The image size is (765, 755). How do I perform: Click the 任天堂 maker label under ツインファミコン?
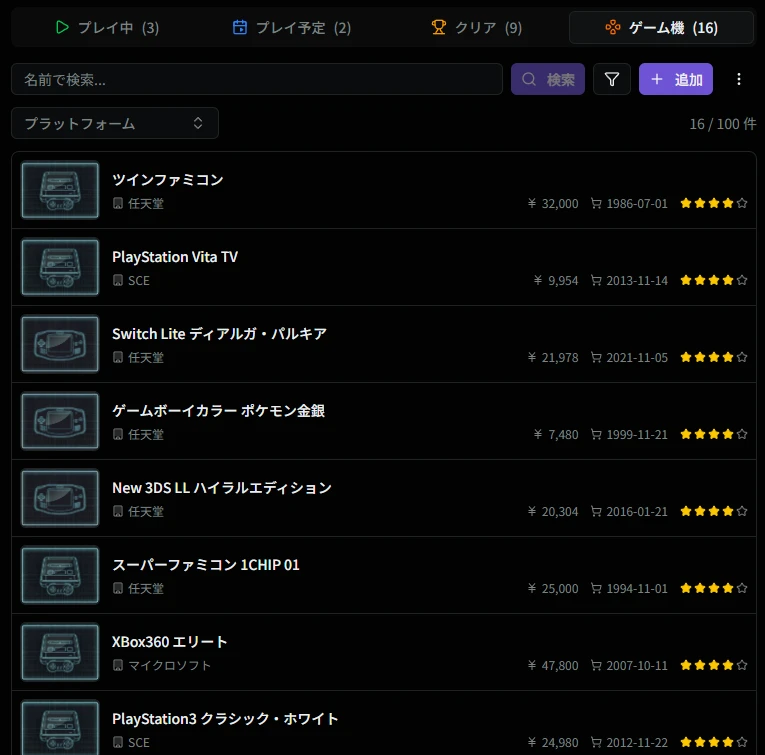pos(145,204)
